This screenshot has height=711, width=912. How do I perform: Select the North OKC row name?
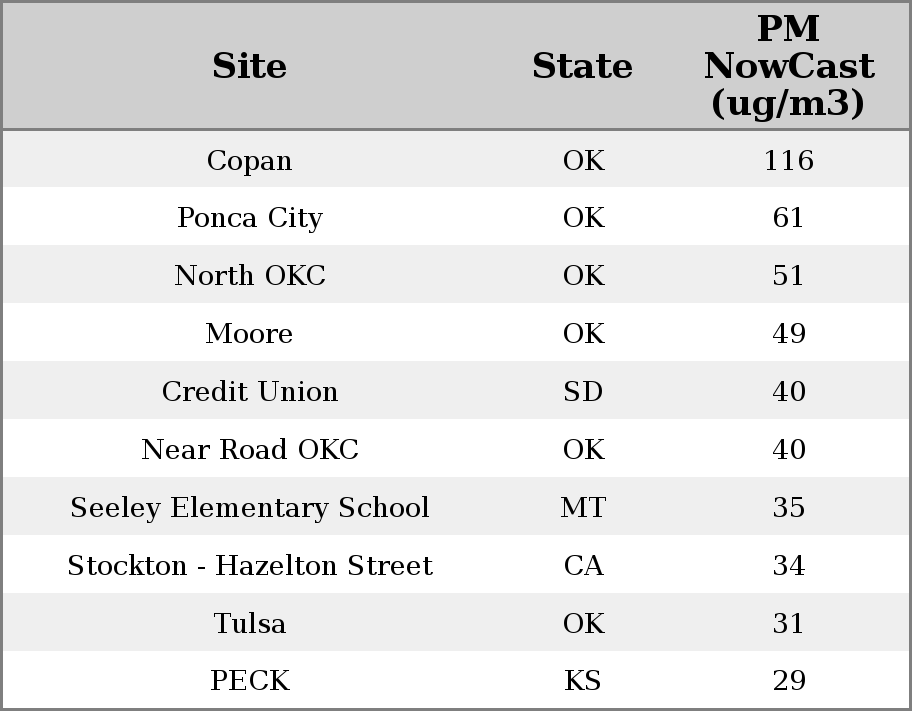[249, 276]
